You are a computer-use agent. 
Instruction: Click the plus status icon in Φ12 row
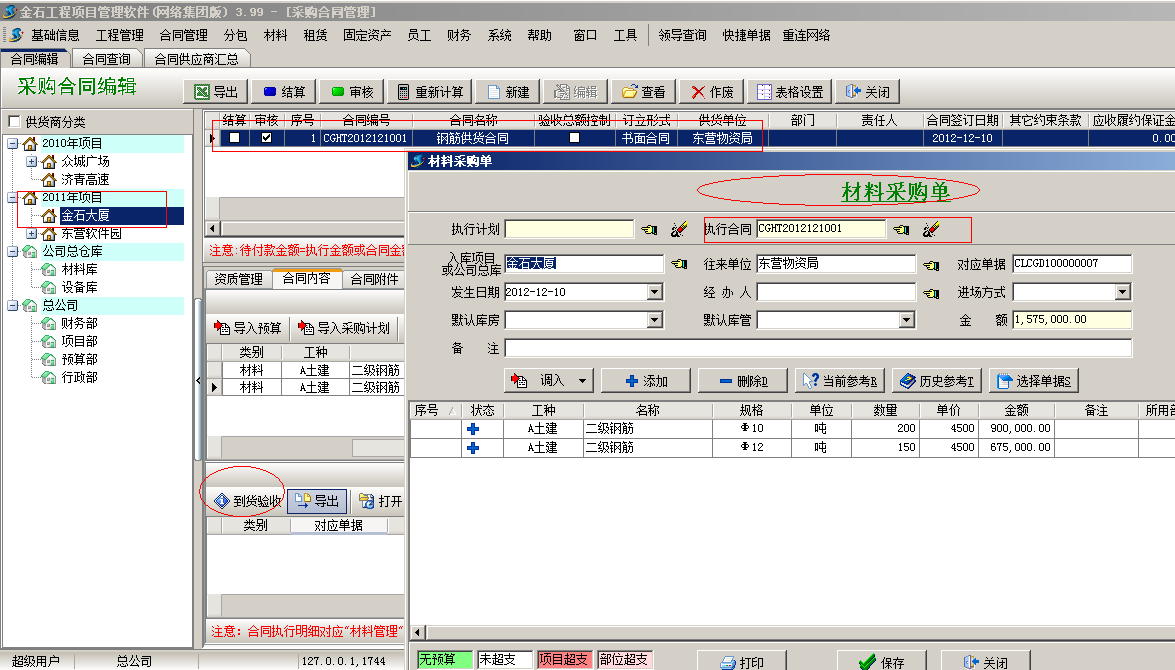pyautogui.click(x=473, y=447)
